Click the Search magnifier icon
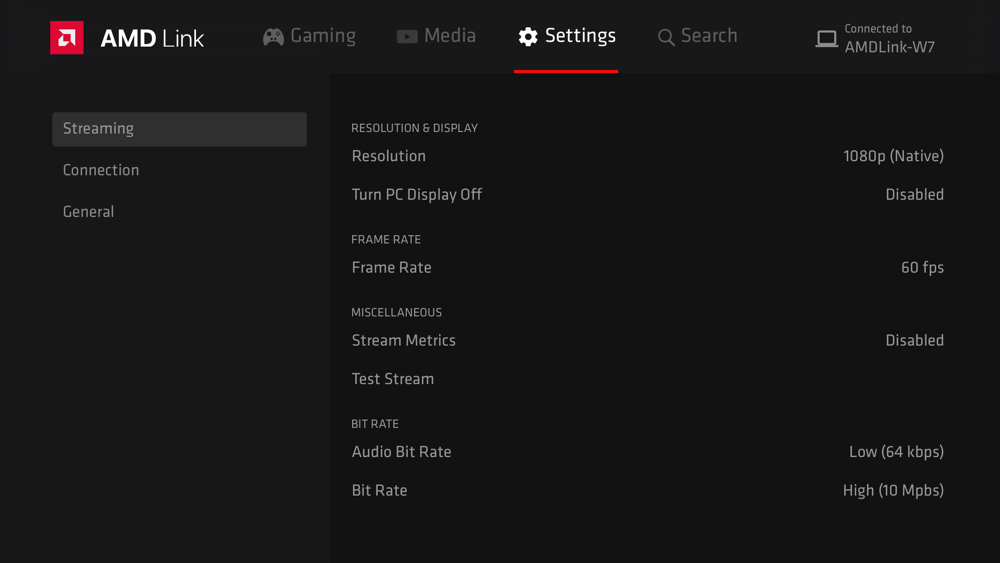1000x563 pixels. pyautogui.click(x=666, y=38)
